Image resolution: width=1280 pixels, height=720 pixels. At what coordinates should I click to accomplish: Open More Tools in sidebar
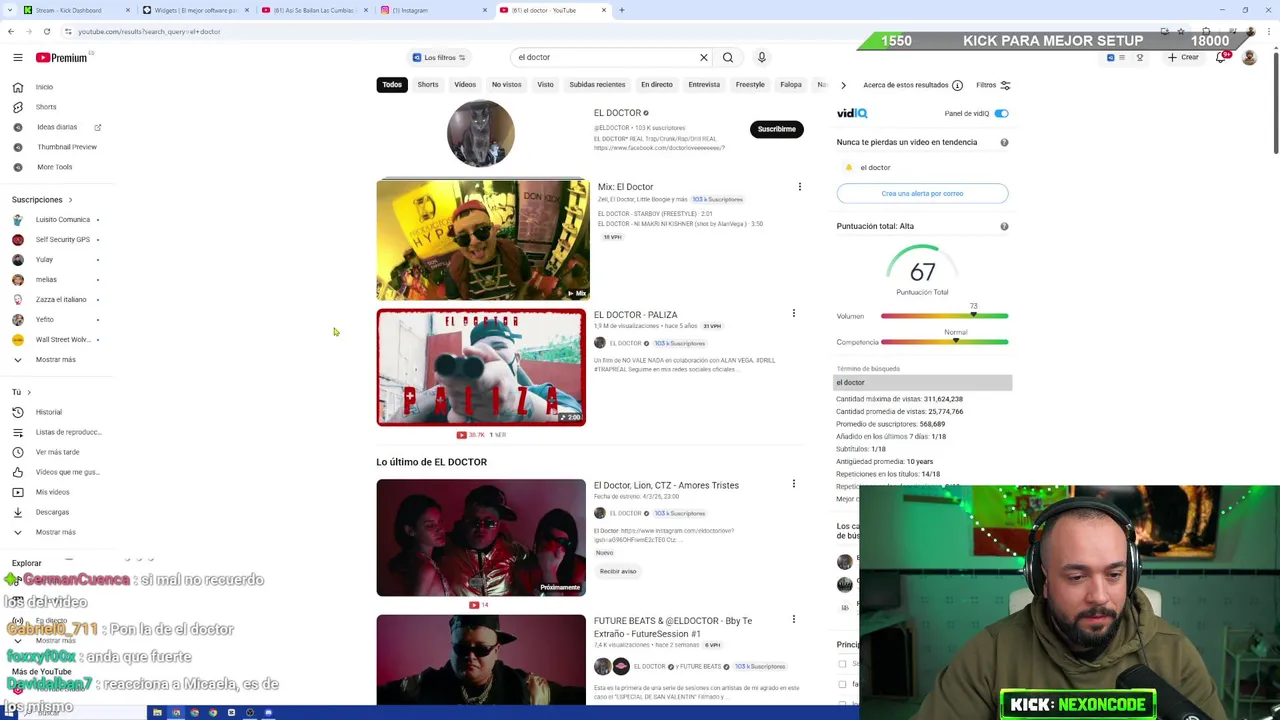point(54,167)
